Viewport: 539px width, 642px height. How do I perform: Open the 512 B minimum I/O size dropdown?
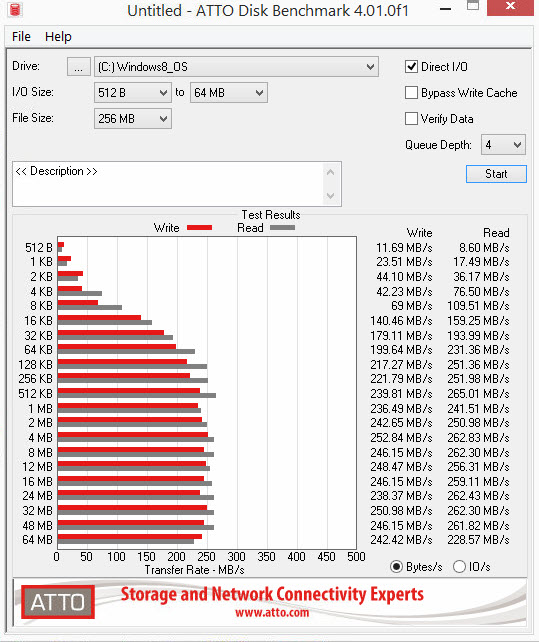tap(132, 93)
